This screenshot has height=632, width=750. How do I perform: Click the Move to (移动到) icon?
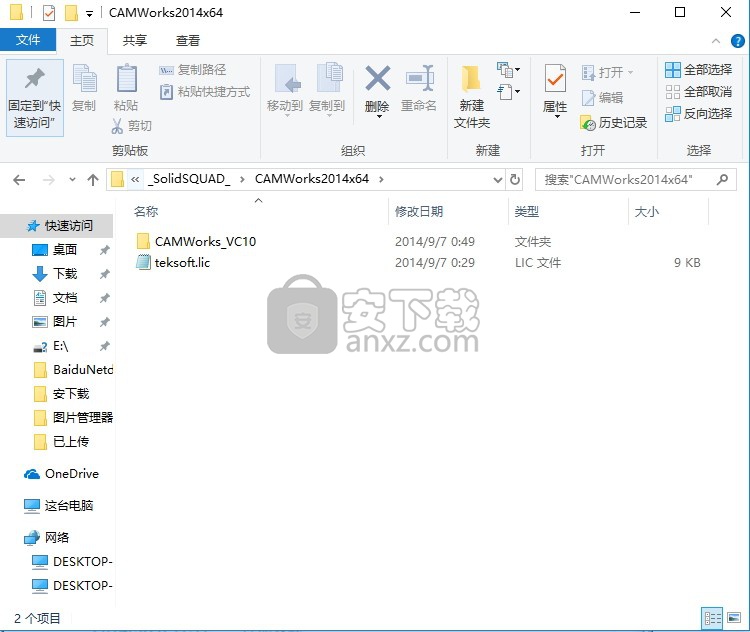point(287,78)
